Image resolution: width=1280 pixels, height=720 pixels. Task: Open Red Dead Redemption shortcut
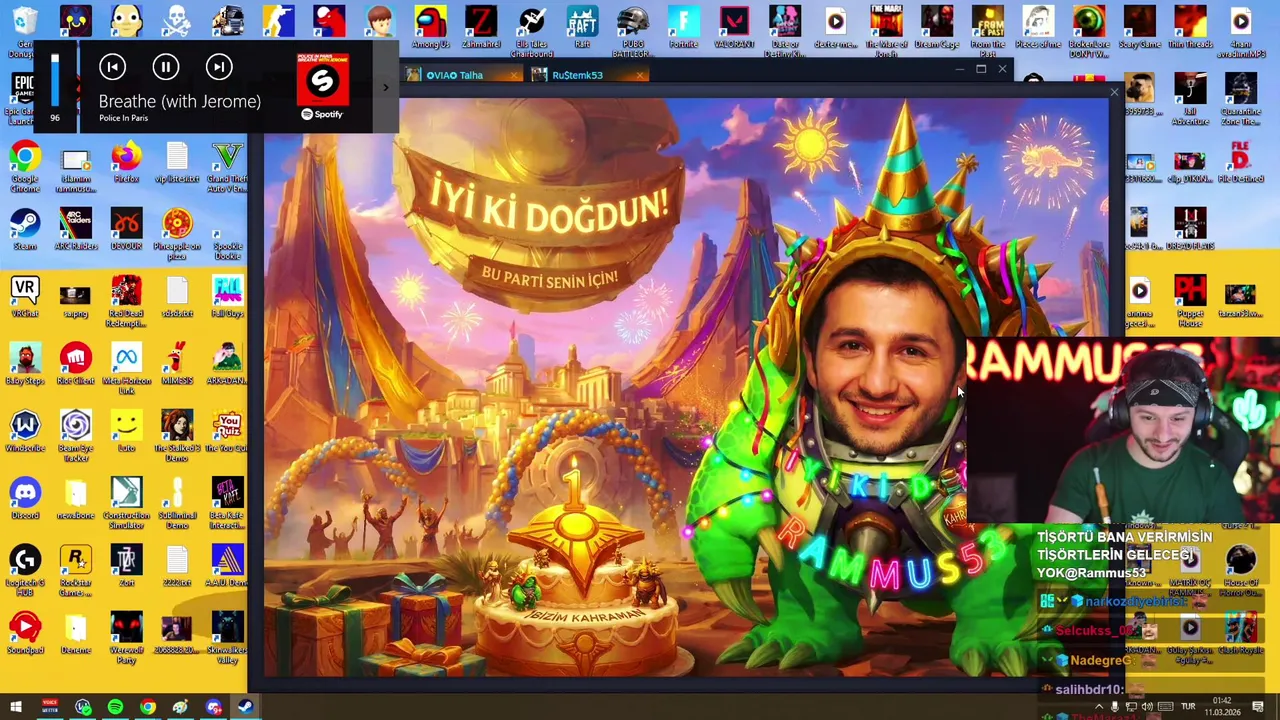[126, 302]
